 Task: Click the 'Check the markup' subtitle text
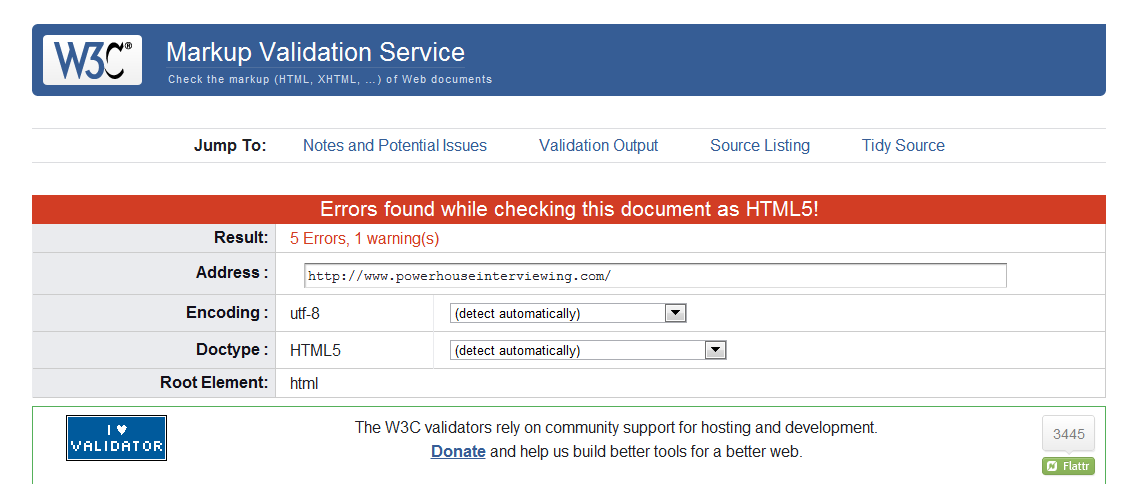(x=330, y=79)
